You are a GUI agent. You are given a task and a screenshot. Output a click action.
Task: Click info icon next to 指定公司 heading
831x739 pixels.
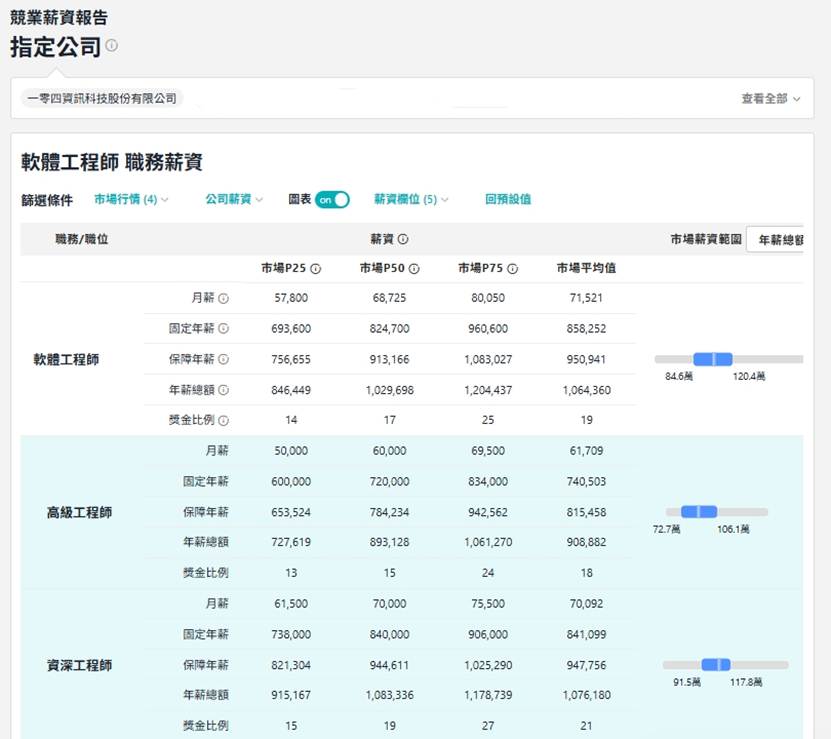click(x=112, y=46)
